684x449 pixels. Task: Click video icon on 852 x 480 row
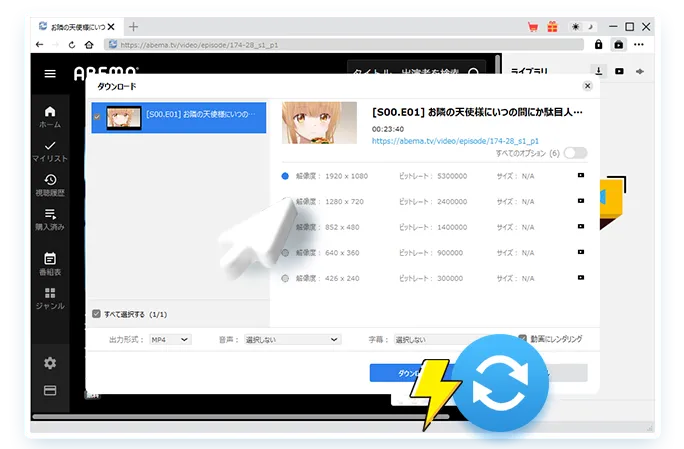(x=581, y=226)
